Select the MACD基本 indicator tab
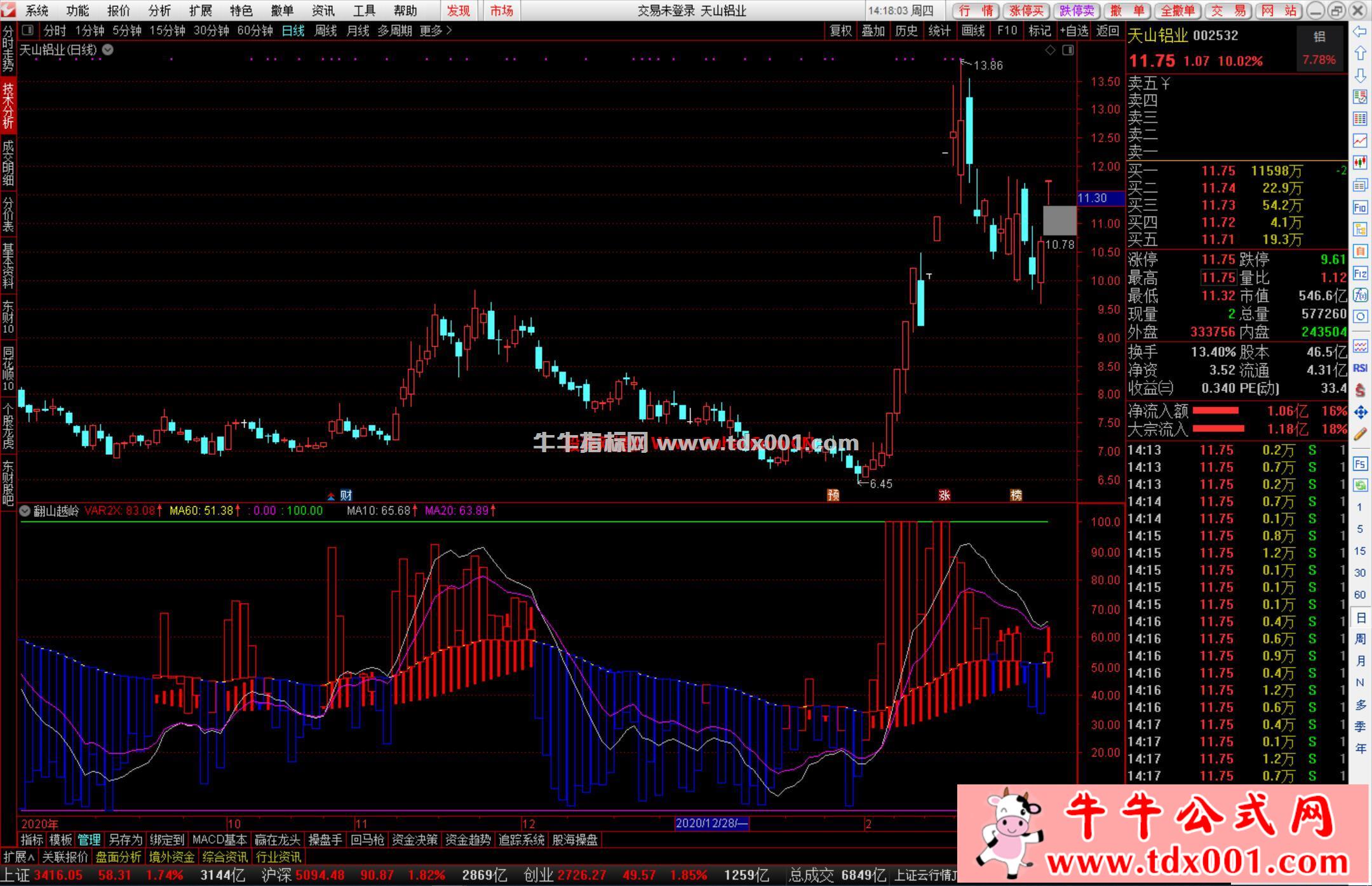The width and height of the screenshot is (1372, 886). pos(219,840)
